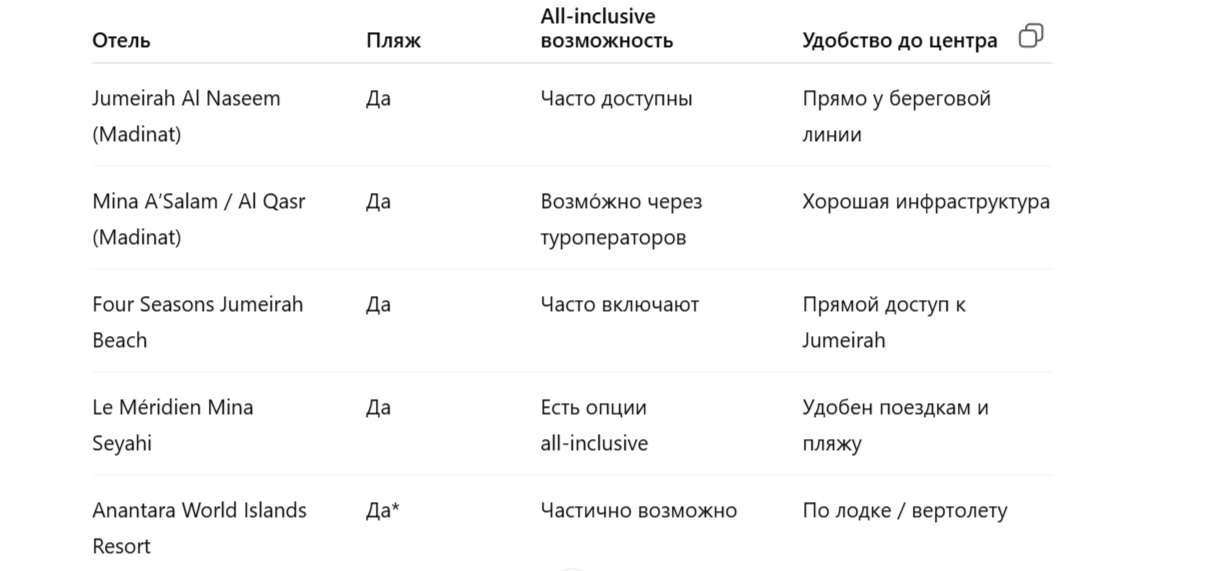Click the Частично возможно cell
Viewport: 1205px width, 571px height.
point(638,511)
